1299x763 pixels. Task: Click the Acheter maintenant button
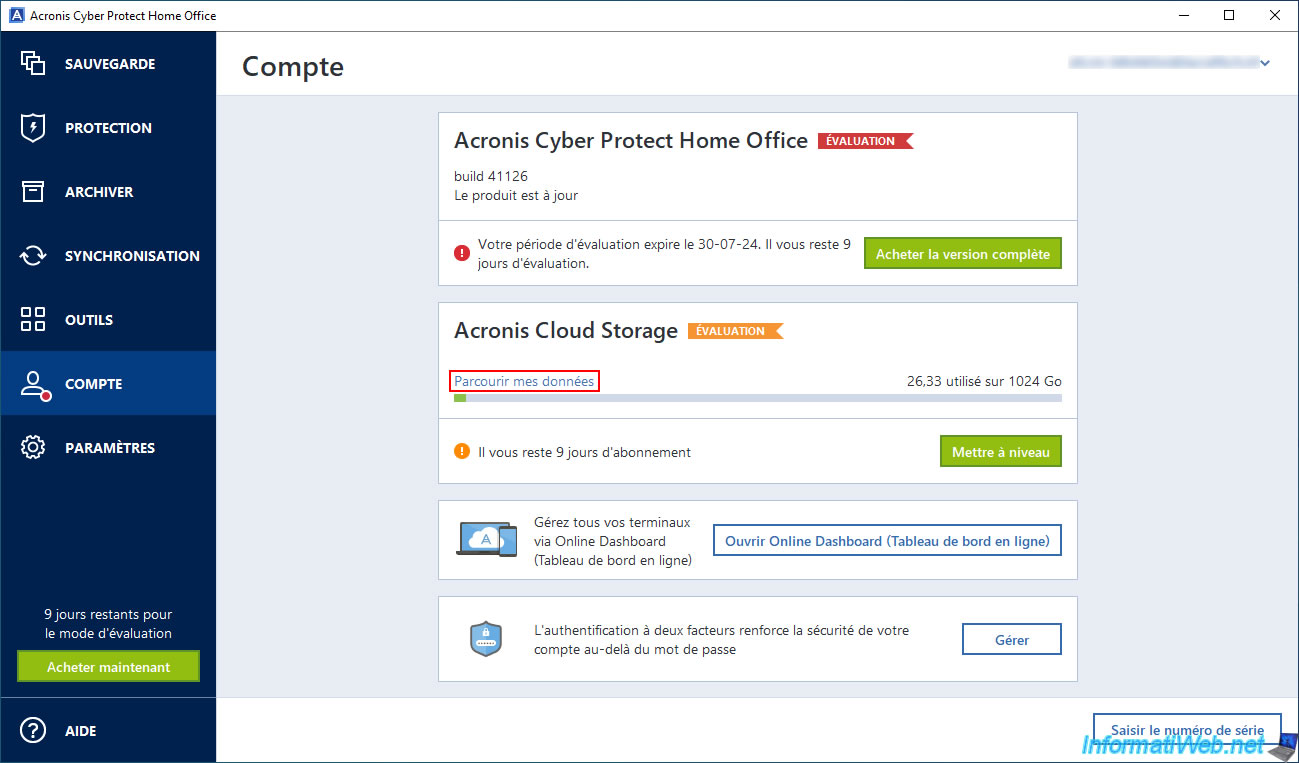pos(108,667)
